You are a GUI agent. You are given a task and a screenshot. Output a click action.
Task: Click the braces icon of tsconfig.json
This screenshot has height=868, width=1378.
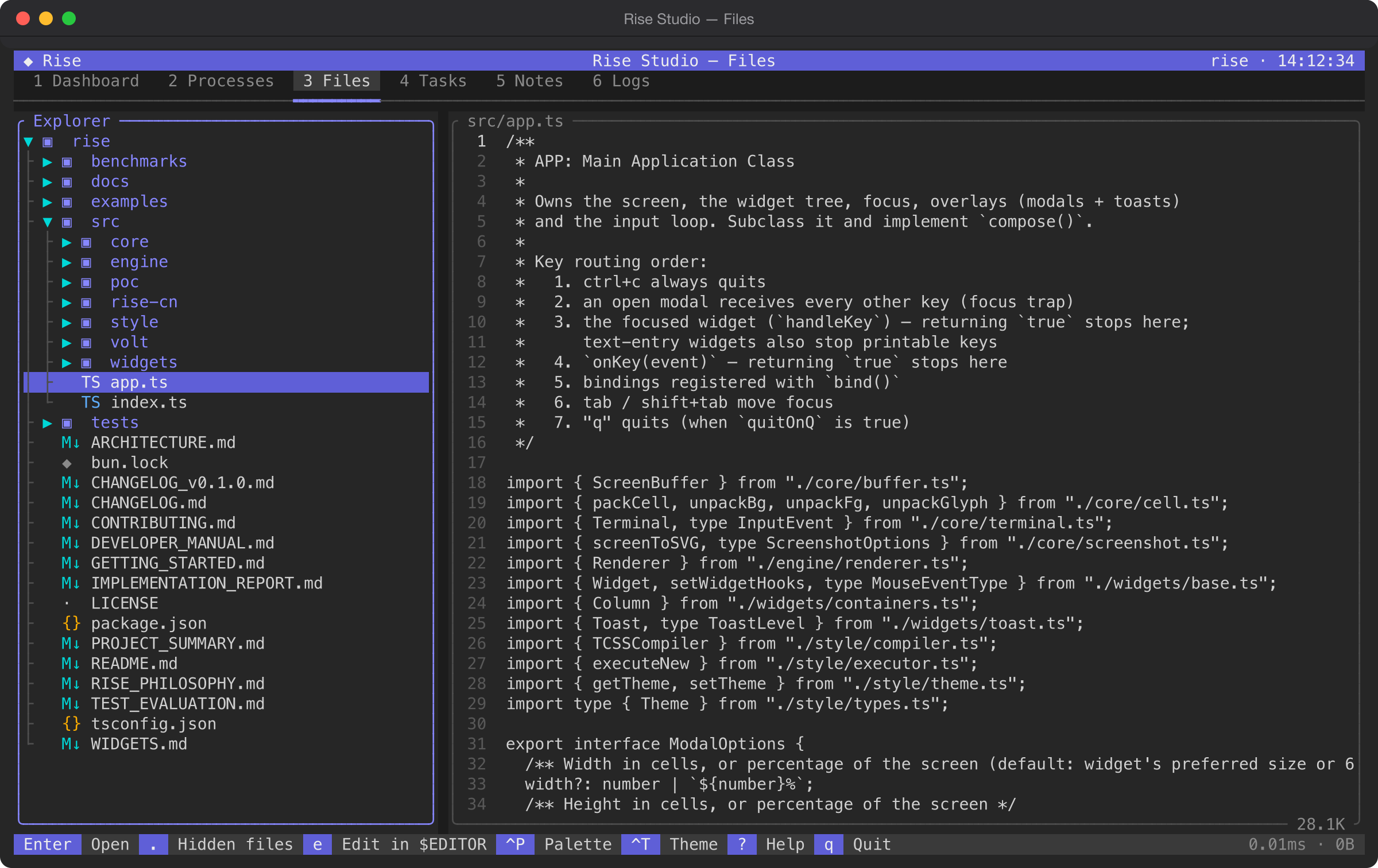tap(71, 724)
